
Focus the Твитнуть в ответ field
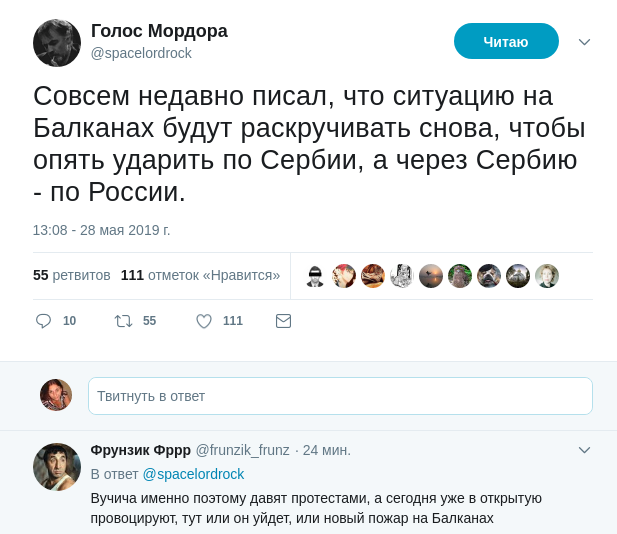tap(340, 396)
